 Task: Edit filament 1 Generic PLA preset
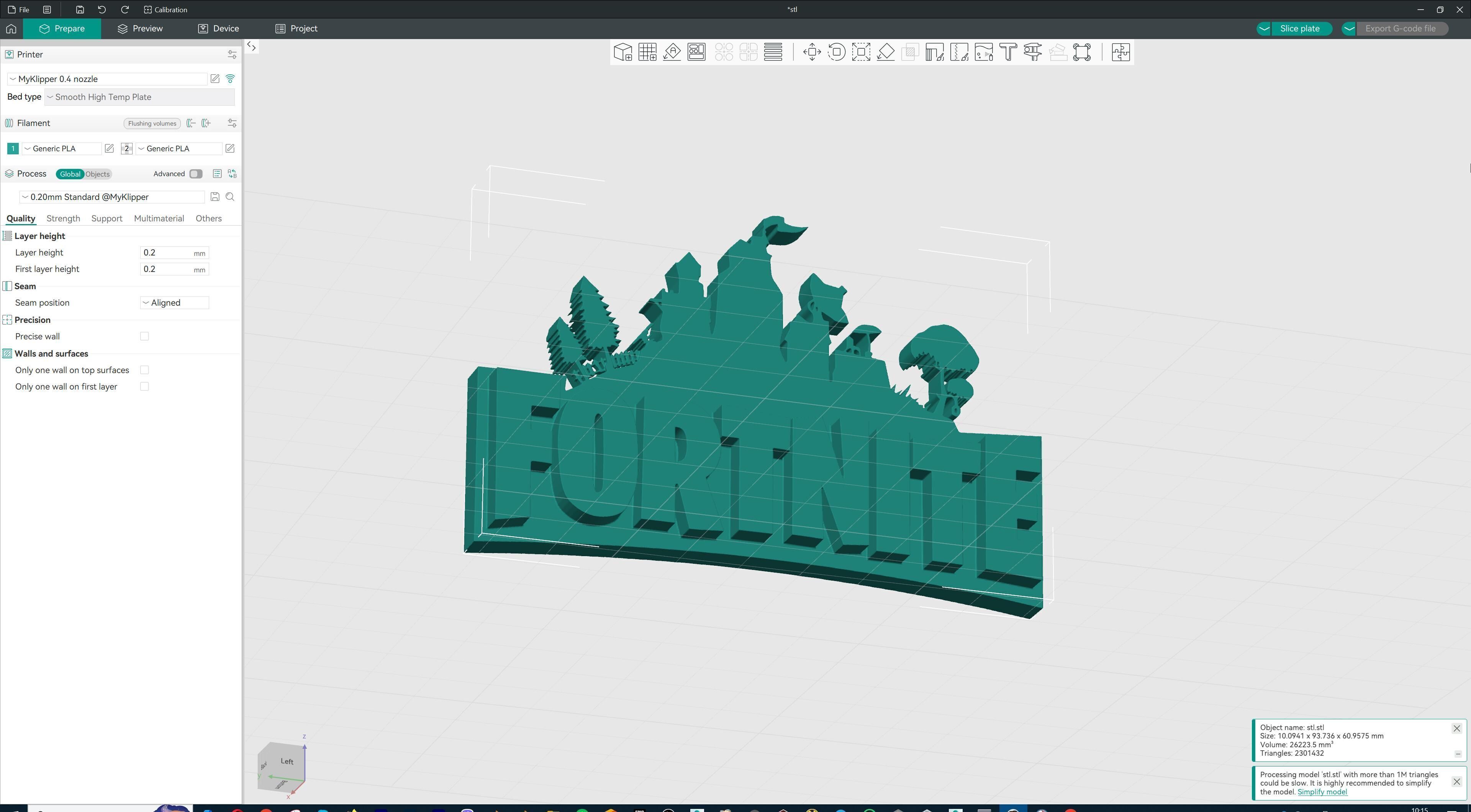109,149
